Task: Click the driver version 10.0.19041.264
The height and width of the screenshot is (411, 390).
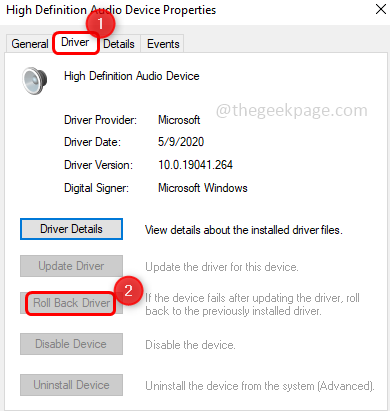Action: [195, 165]
